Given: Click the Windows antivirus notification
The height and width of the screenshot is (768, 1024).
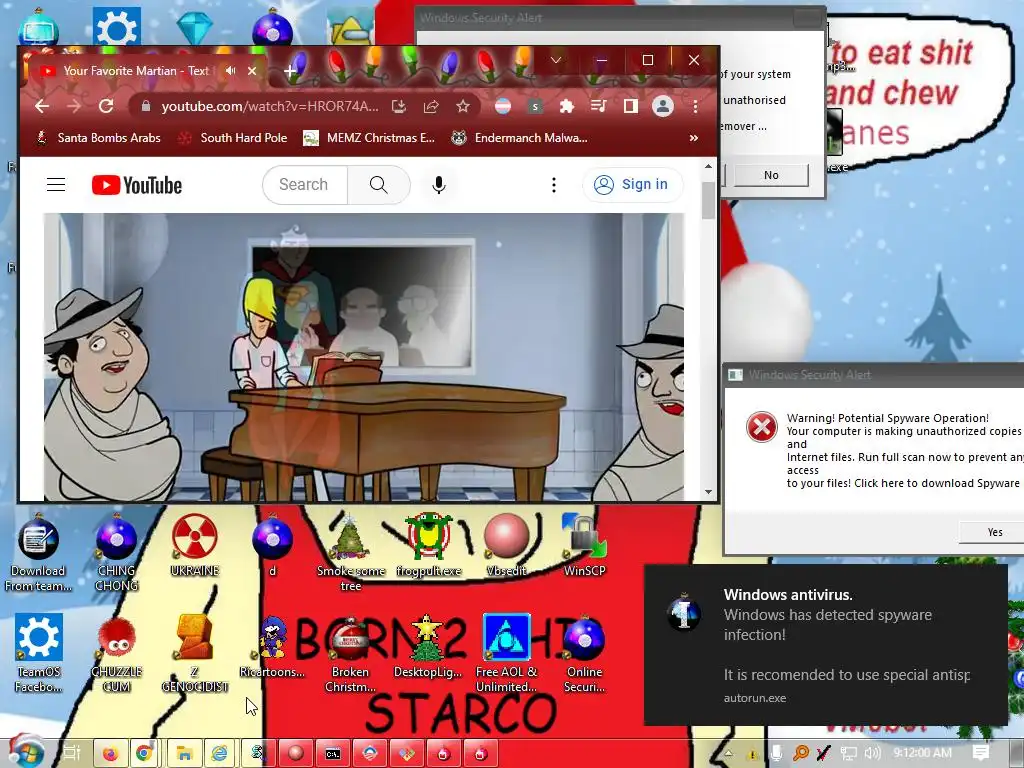Looking at the screenshot, I should 825,645.
